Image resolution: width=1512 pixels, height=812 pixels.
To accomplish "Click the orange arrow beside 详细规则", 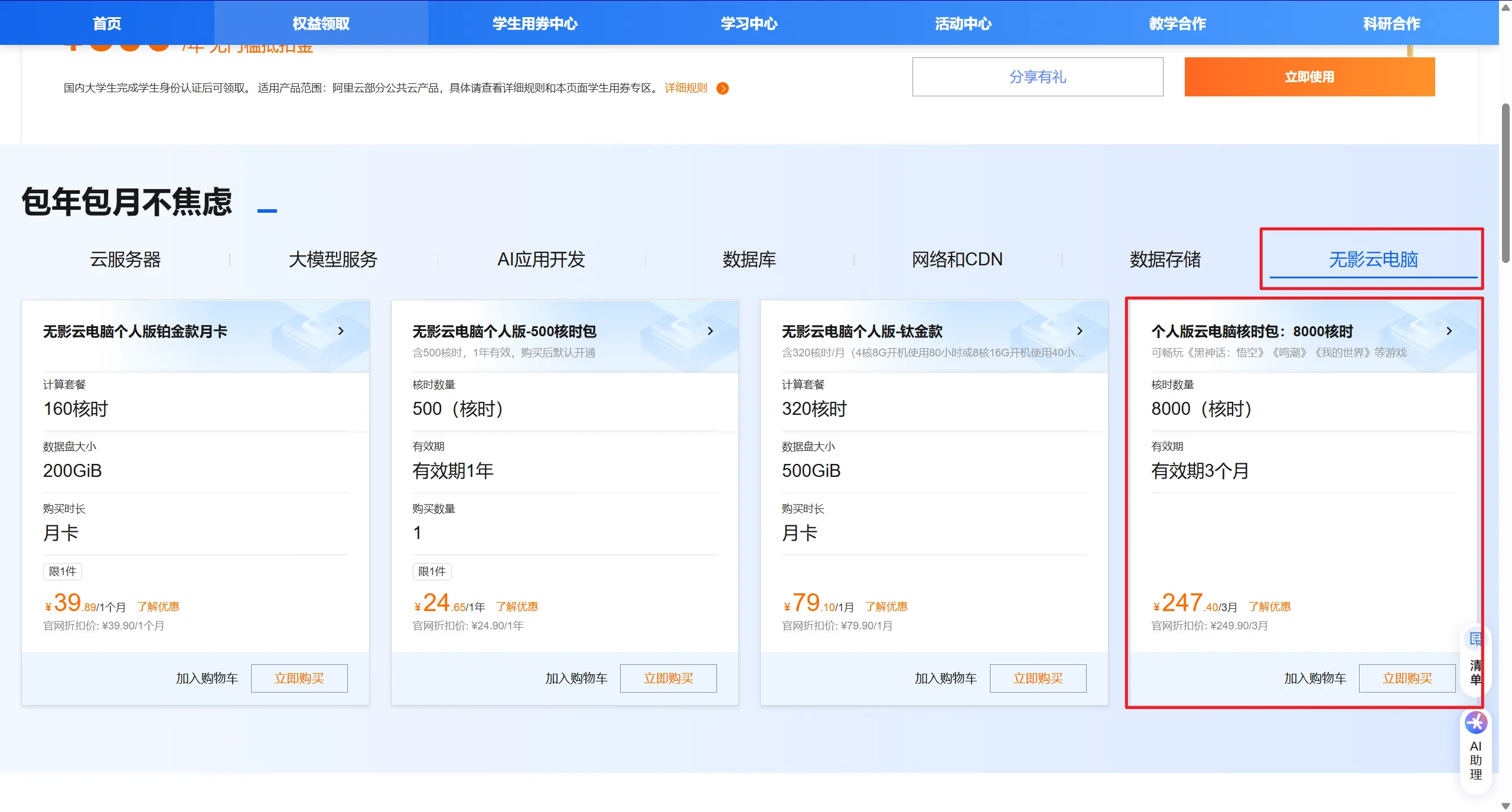I will [722, 88].
